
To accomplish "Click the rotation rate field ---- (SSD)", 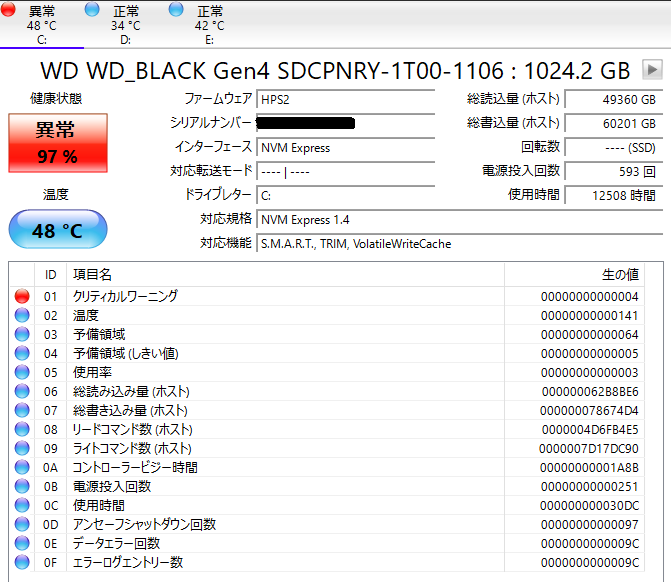I will 614,147.
